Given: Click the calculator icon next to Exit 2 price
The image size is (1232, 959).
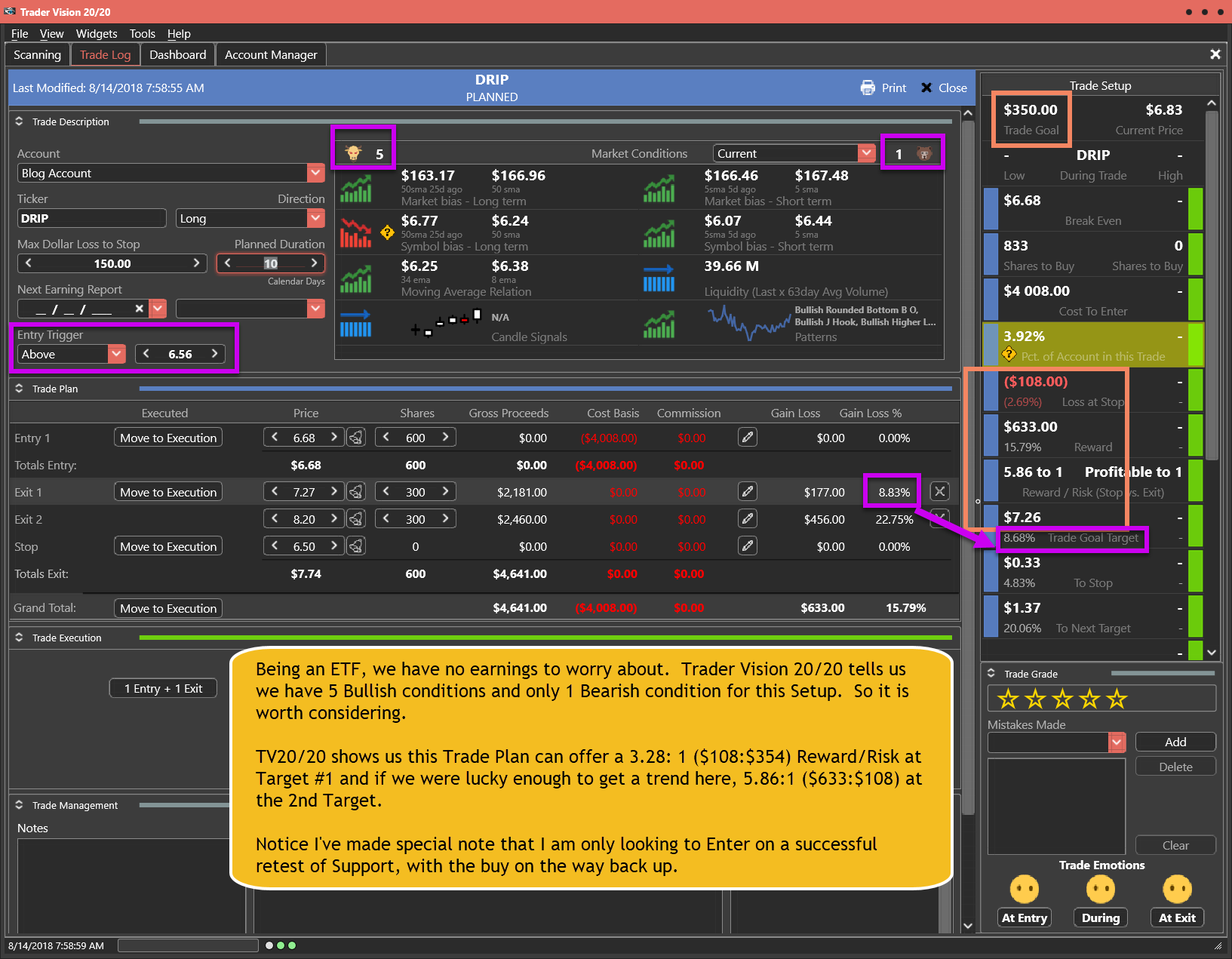Looking at the screenshot, I should (x=356, y=519).
